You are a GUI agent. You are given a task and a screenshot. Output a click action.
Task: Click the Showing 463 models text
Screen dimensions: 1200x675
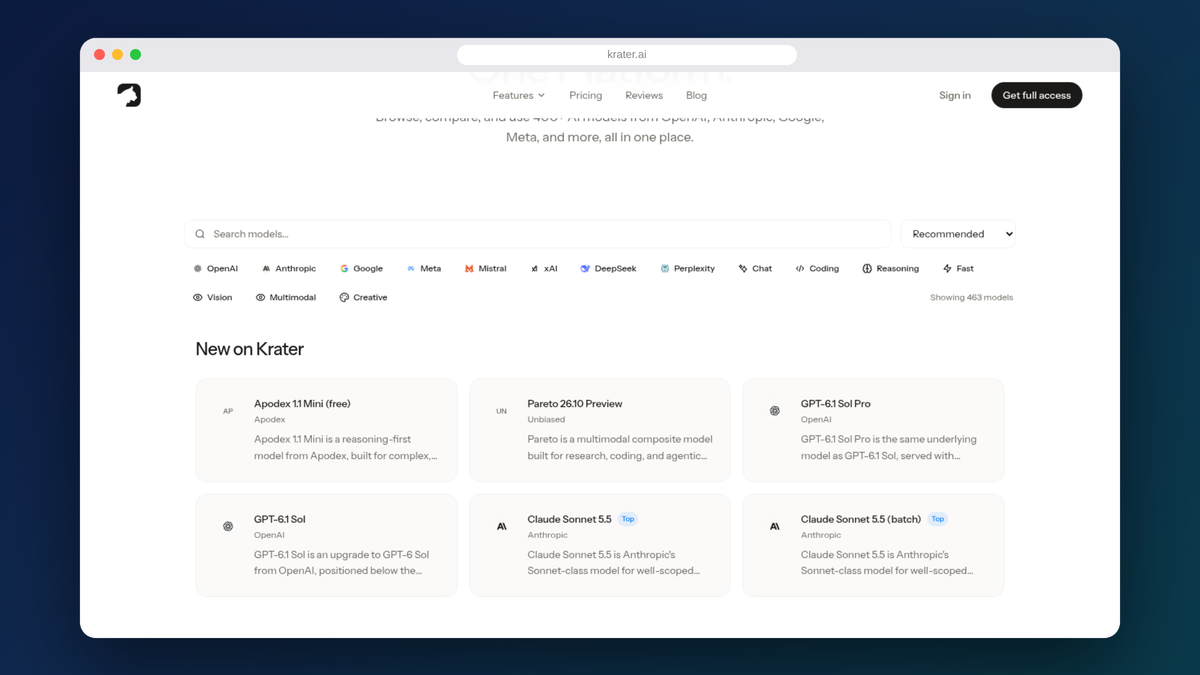[x=971, y=298]
